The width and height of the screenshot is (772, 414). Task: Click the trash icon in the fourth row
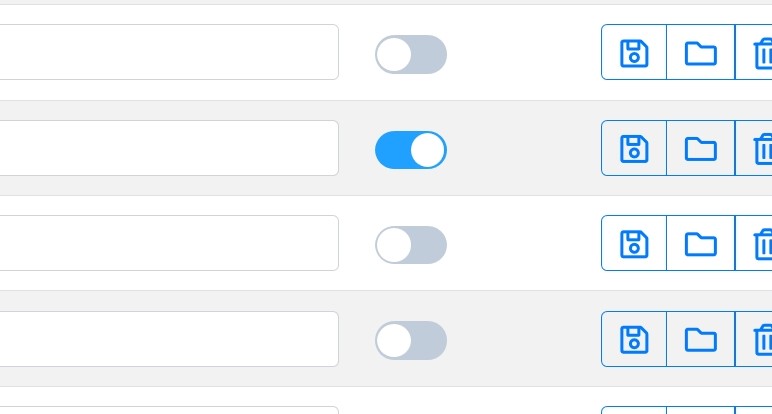tap(761, 339)
